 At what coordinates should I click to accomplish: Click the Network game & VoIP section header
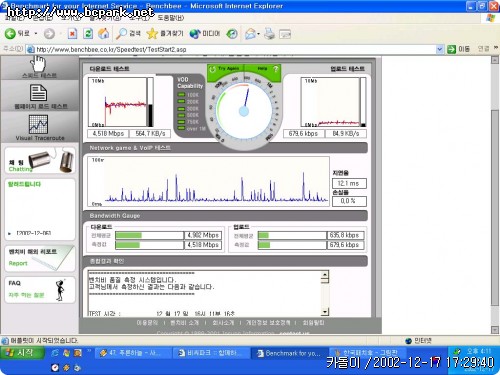130,148
